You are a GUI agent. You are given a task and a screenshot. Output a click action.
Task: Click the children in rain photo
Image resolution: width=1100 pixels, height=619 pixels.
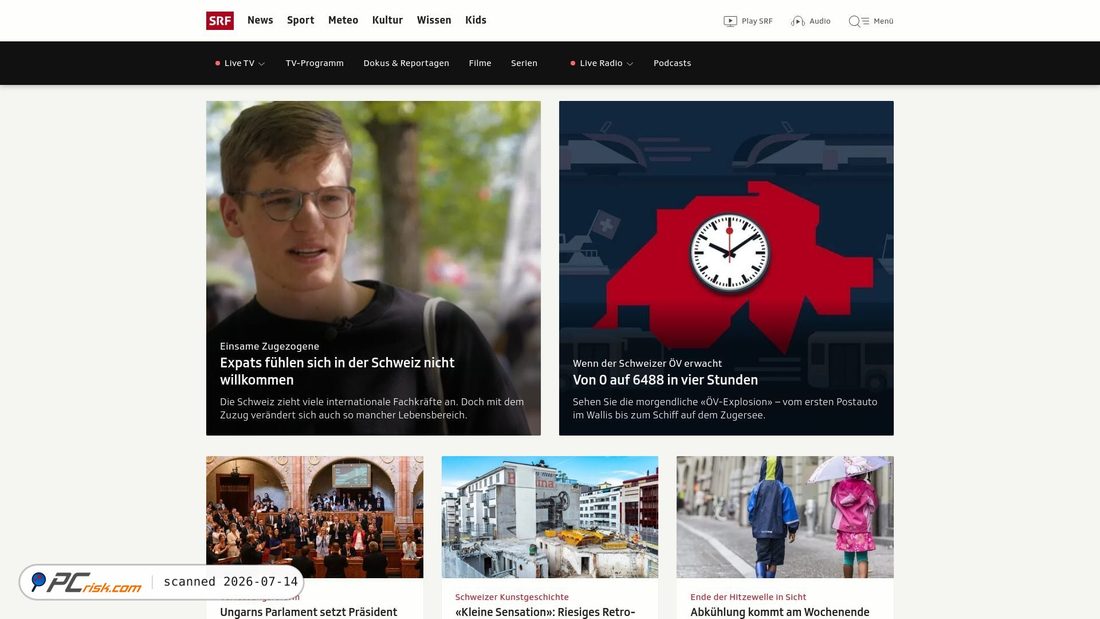pyautogui.click(x=785, y=517)
